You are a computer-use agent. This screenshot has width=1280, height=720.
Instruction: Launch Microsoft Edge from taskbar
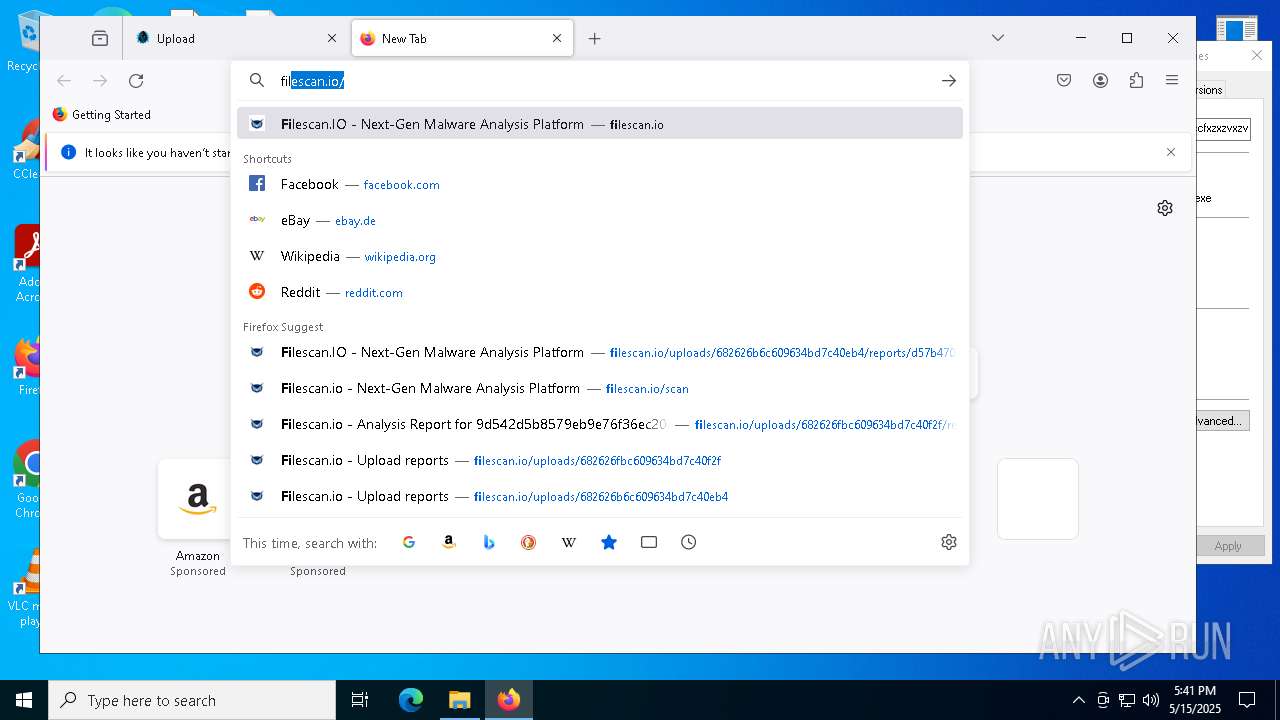coord(411,700)
